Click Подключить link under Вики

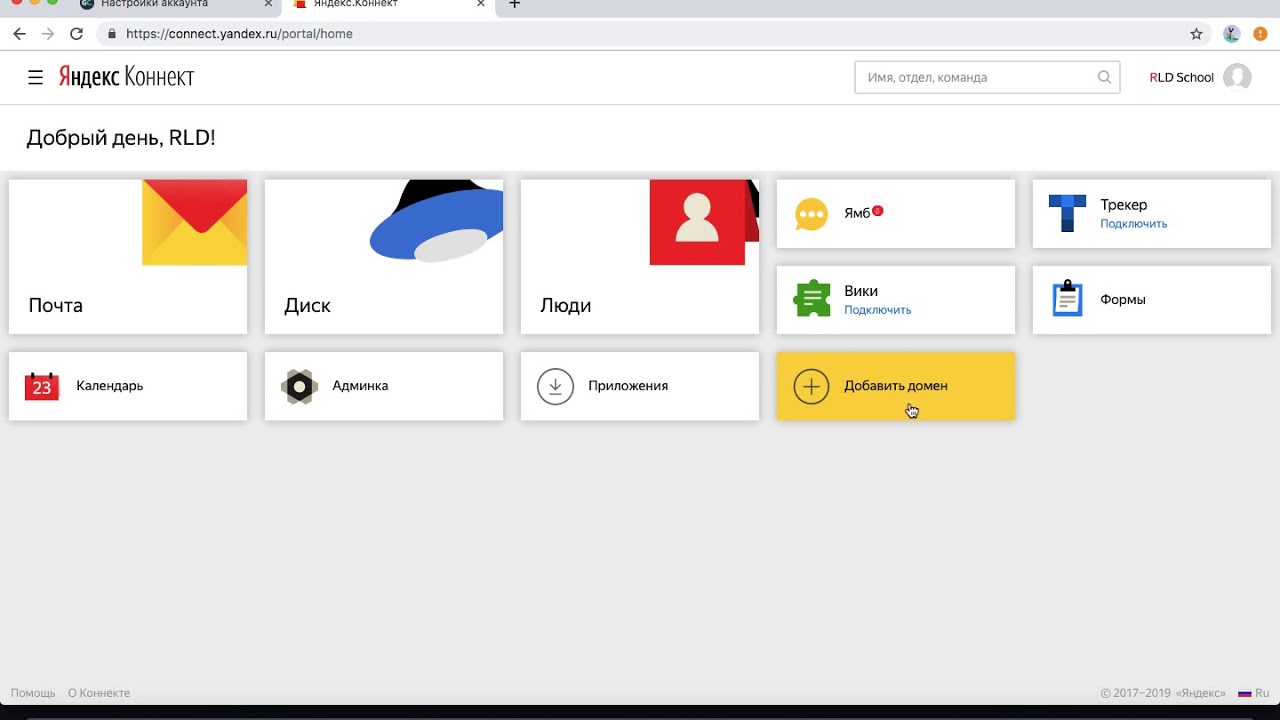[877, 310]
